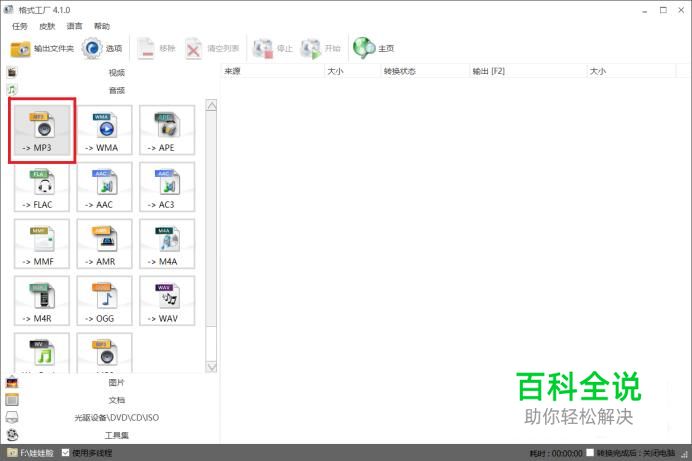Pick the M4R ringtone format

(x=42, y=301)
